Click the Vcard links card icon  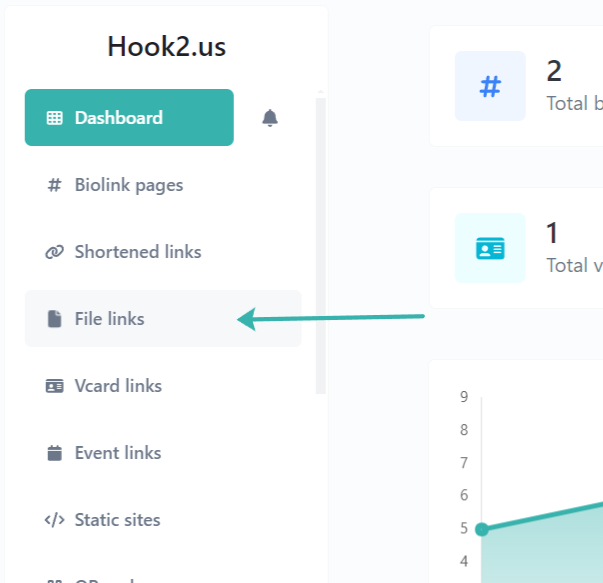[54, 386]
